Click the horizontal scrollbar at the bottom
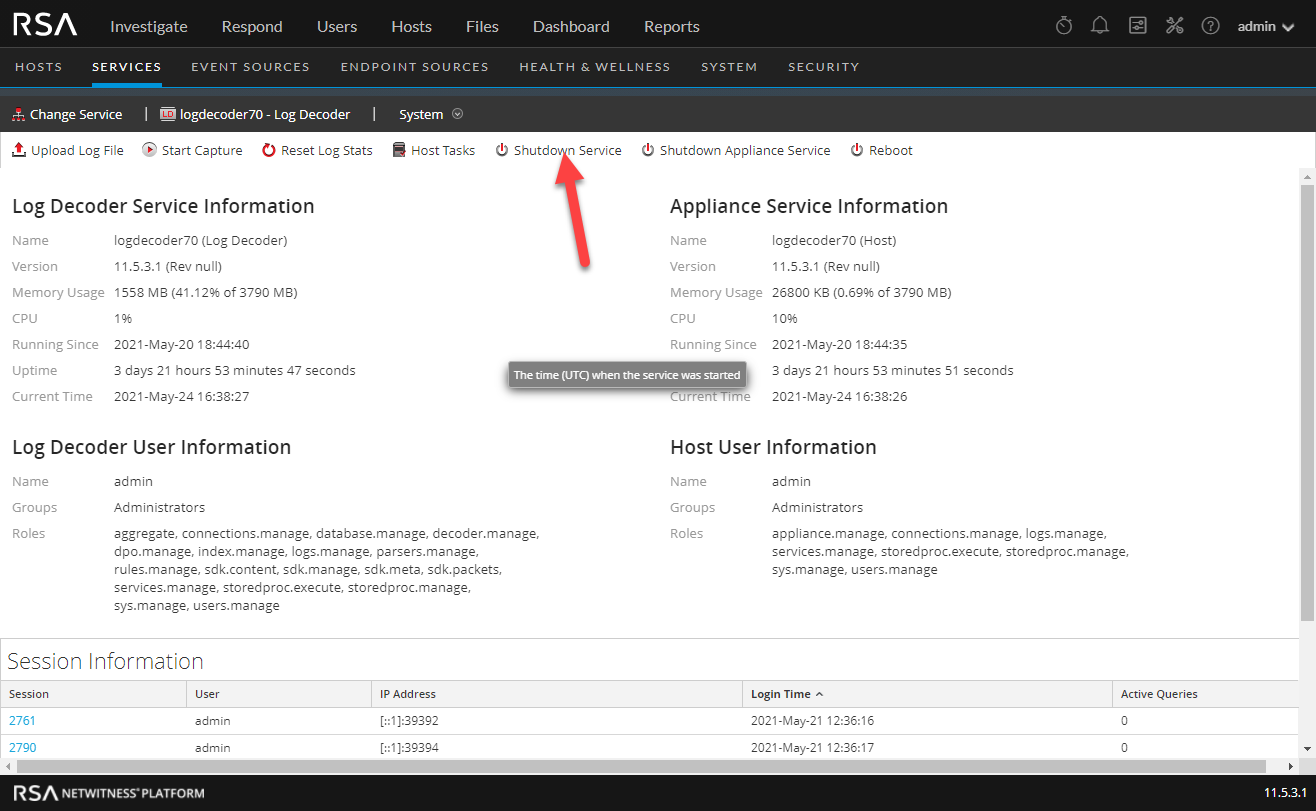This screenshot has height=811, width=1316. click(x=640, y=766)
